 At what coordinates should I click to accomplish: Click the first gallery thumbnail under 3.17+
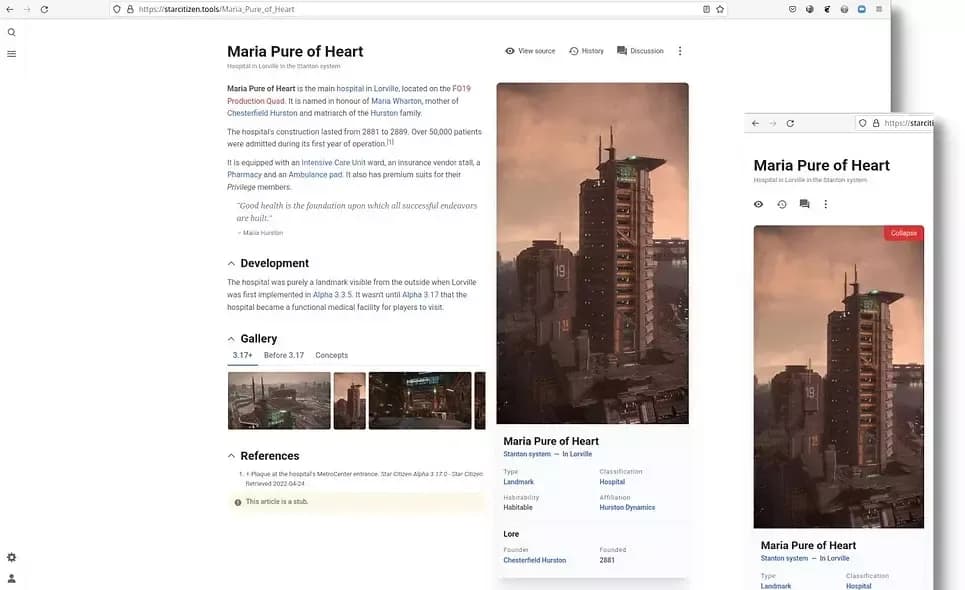pos(277,400)
